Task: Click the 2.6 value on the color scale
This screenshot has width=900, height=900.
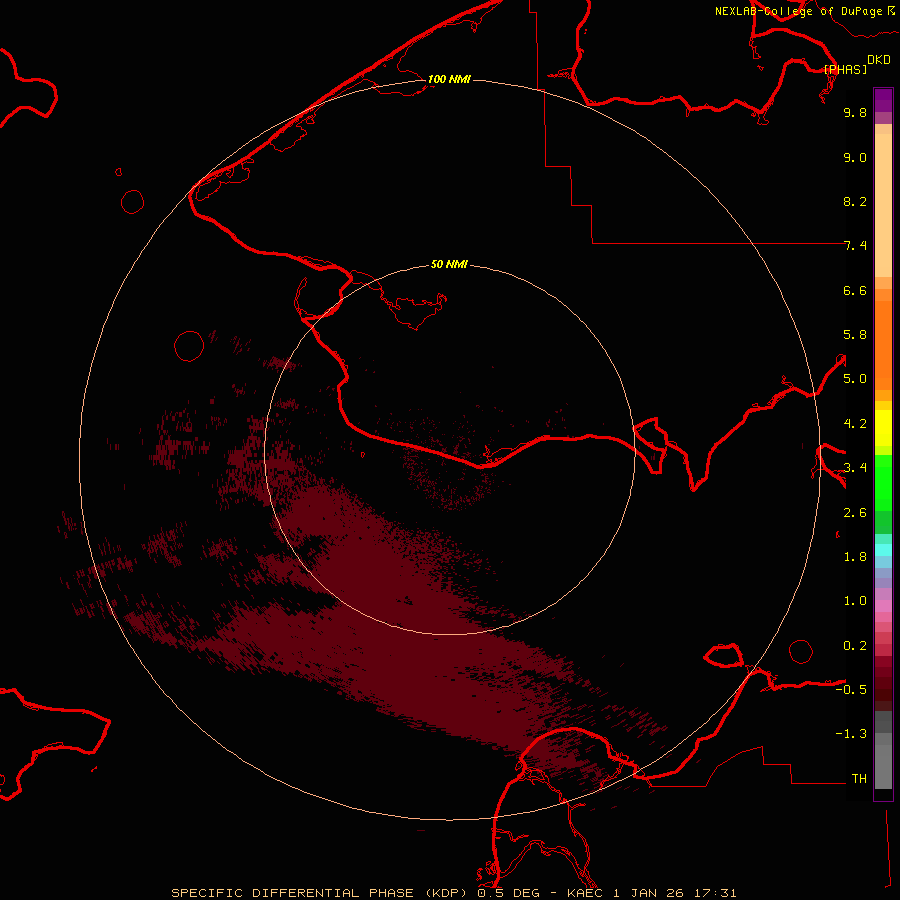Action: pos(855,513)
